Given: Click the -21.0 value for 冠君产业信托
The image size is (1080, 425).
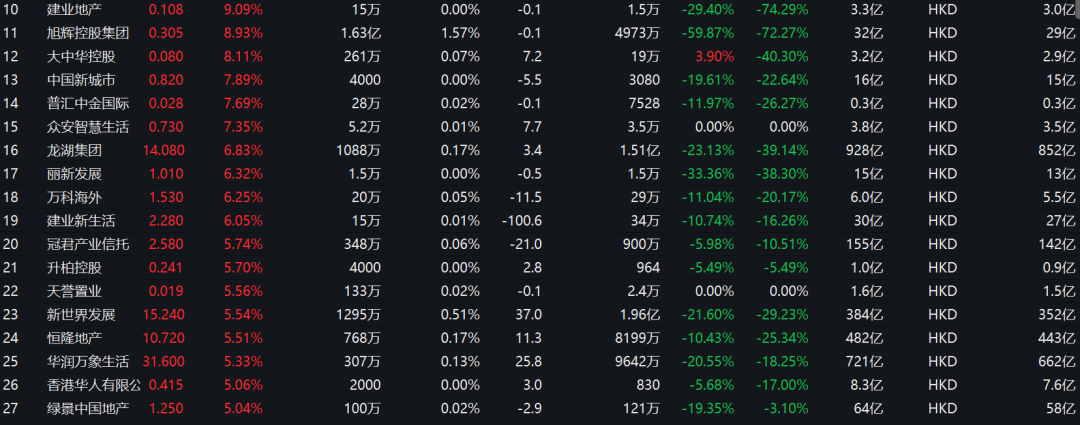Looking at the screenshot, I should pyautogui.click(x=525, y=244).
